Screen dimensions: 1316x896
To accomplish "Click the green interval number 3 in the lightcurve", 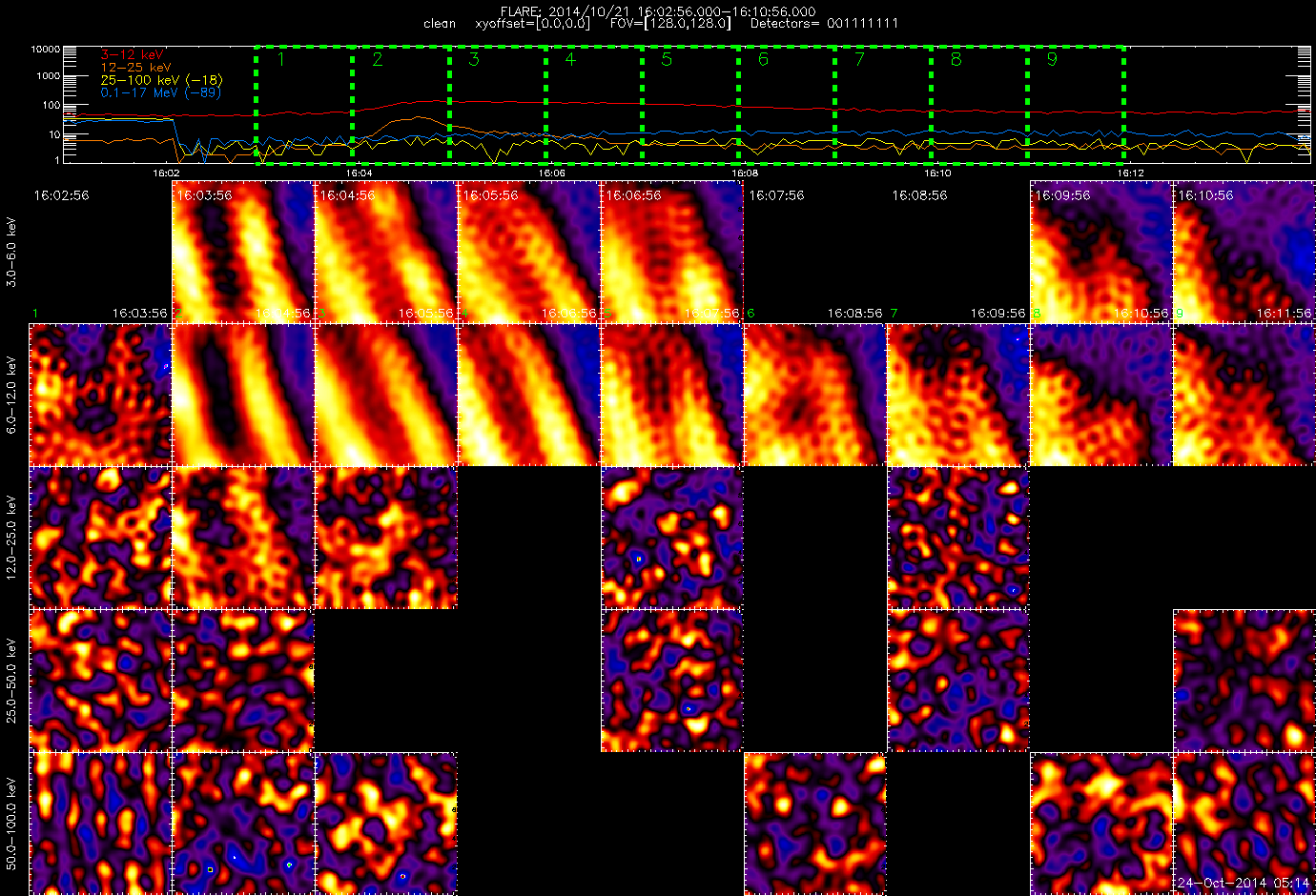I will tap(474, 59).
